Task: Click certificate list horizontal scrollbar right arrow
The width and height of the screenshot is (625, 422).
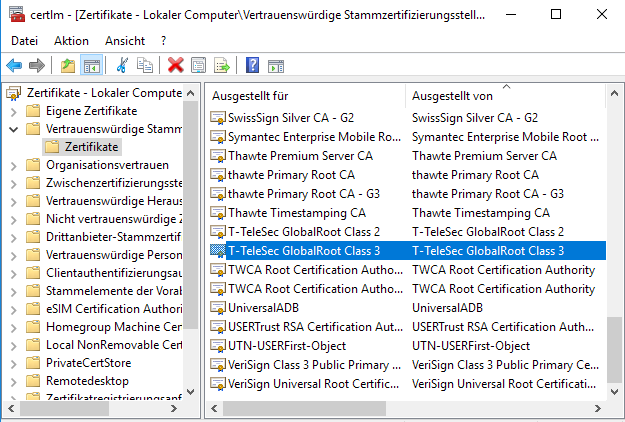Action: (597, 408)
